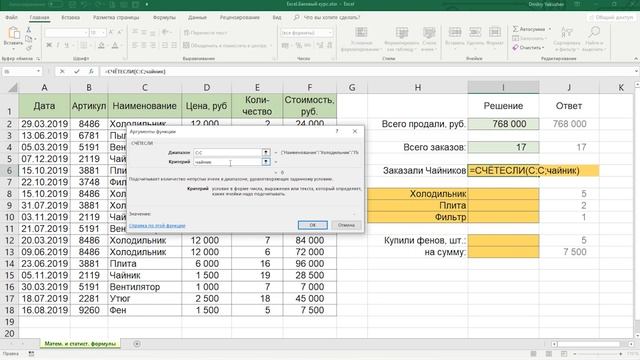Image resolution: width=640 pixels, height=360 pixels.
Task: Switch to the Рецензирование tab
Action: click(x=240, y=18)
